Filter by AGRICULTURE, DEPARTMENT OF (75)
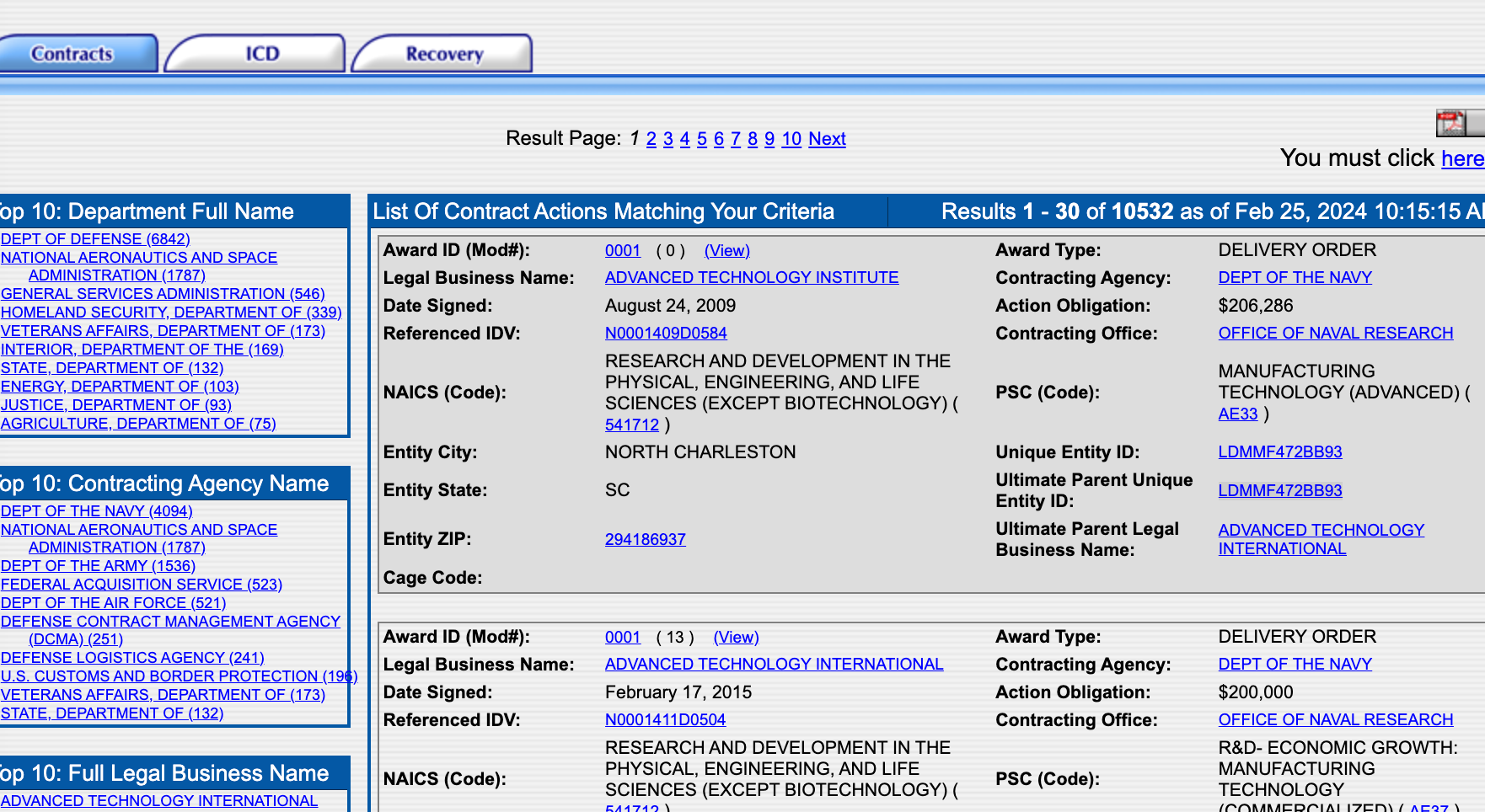Screen dimensions: 1485x812 pos(138,424)
